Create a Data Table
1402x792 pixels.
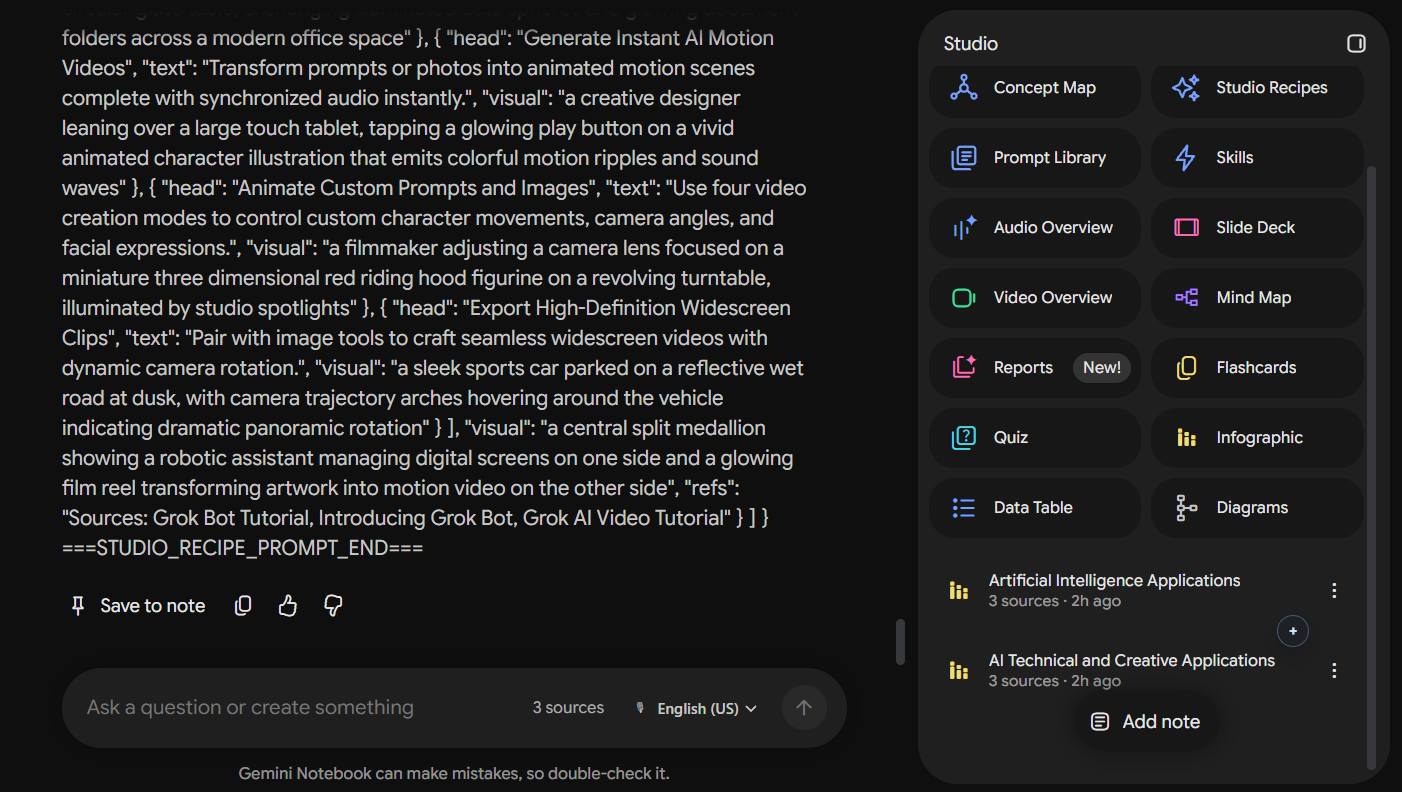click(x=1034, y=508)
